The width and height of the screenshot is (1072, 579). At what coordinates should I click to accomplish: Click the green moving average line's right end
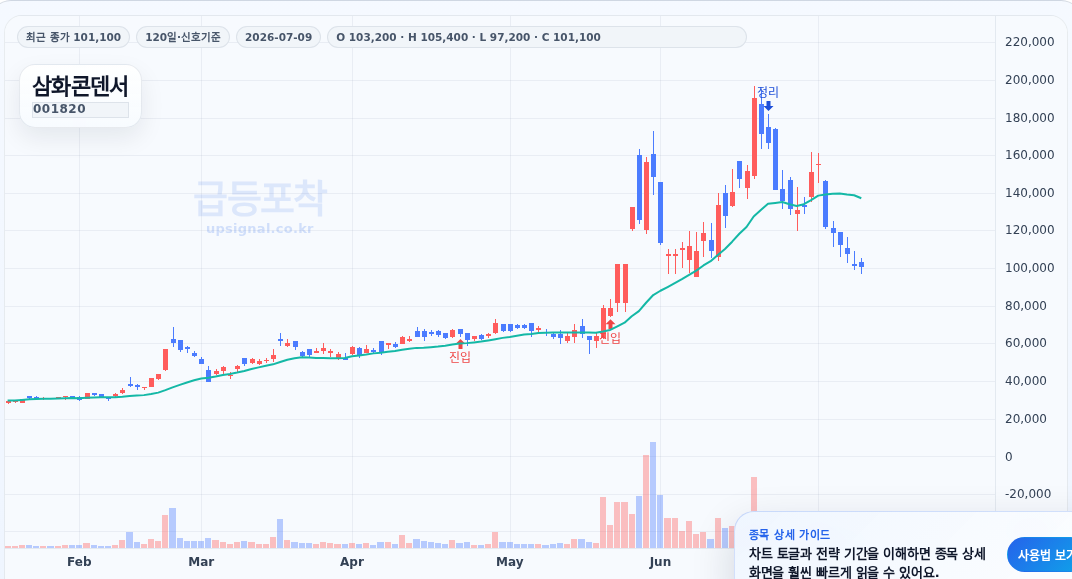click(859, 198)
